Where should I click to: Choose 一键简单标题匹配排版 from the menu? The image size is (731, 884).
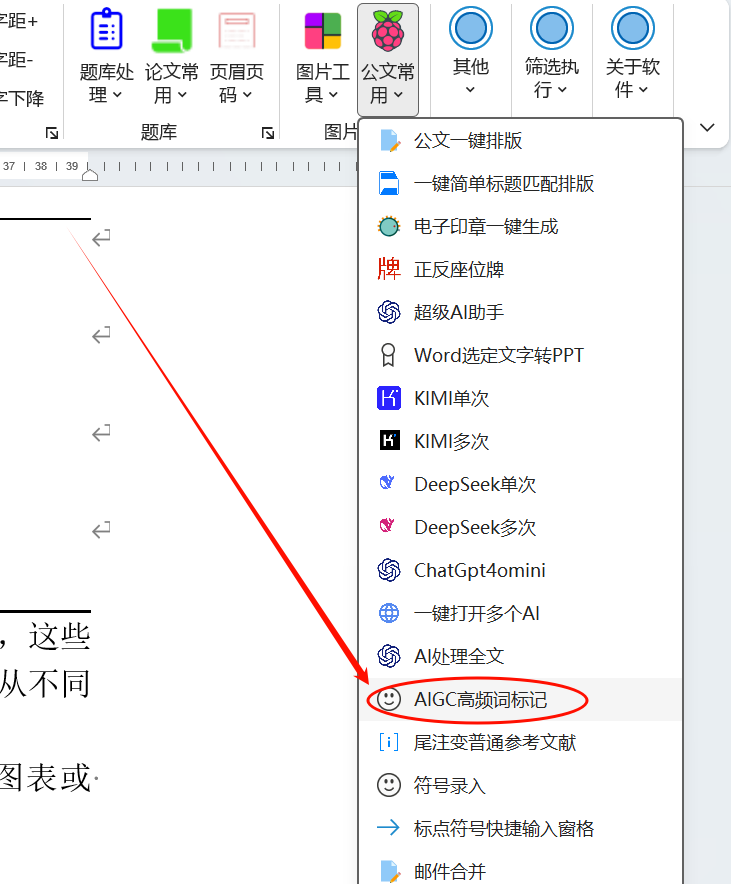[520, 183]
